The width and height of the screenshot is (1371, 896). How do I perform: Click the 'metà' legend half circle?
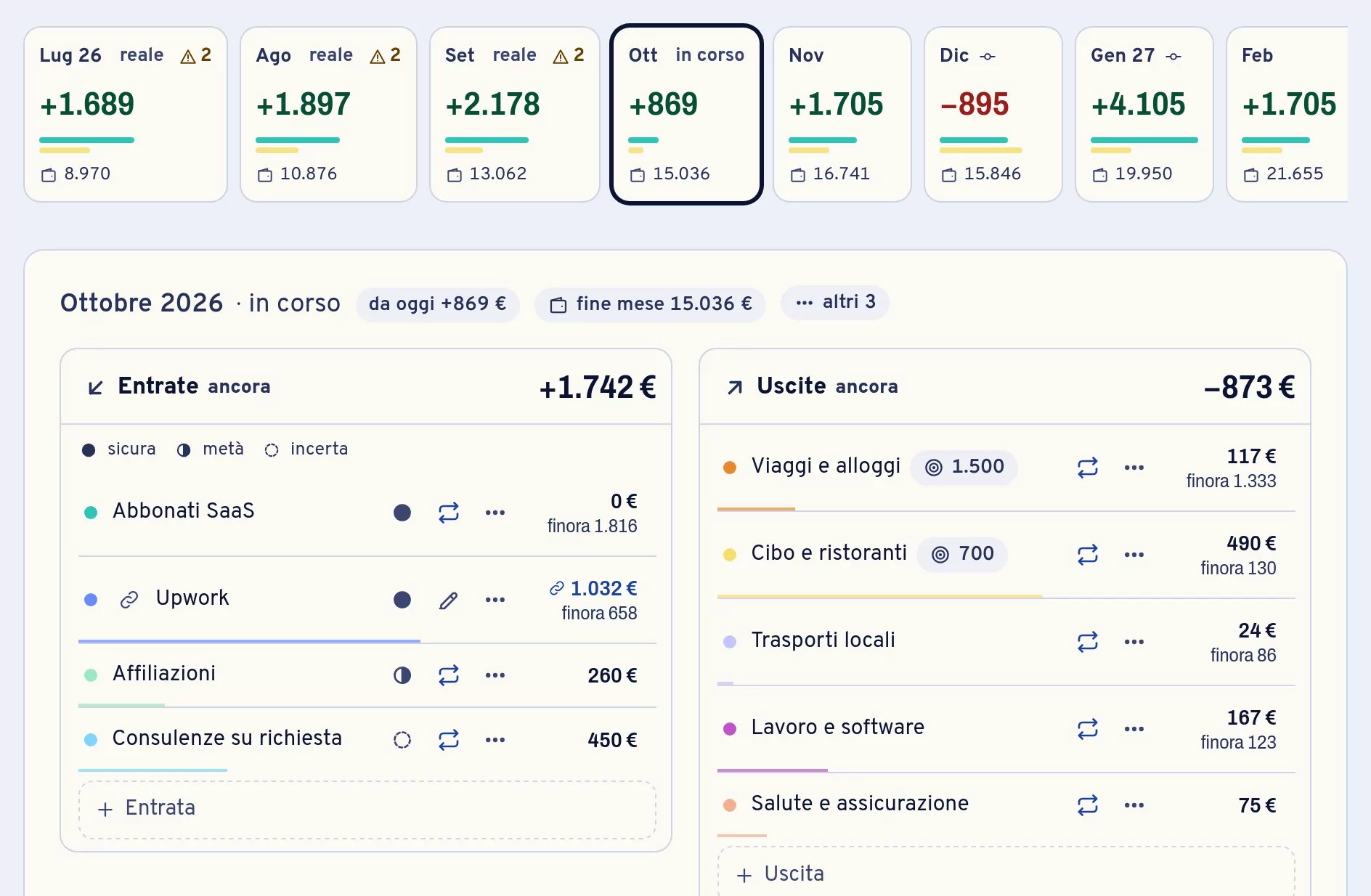(x=184, y=450)
